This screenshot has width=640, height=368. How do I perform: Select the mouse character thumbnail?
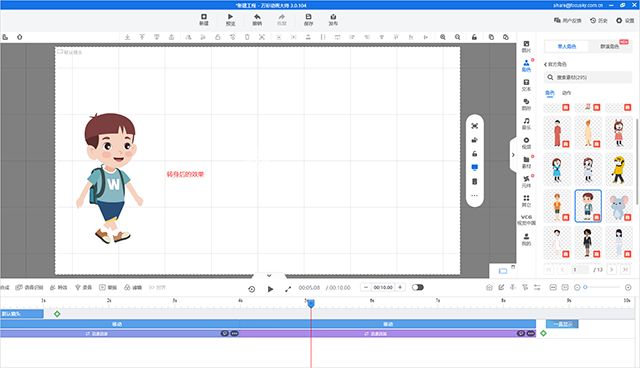point(619,206)
